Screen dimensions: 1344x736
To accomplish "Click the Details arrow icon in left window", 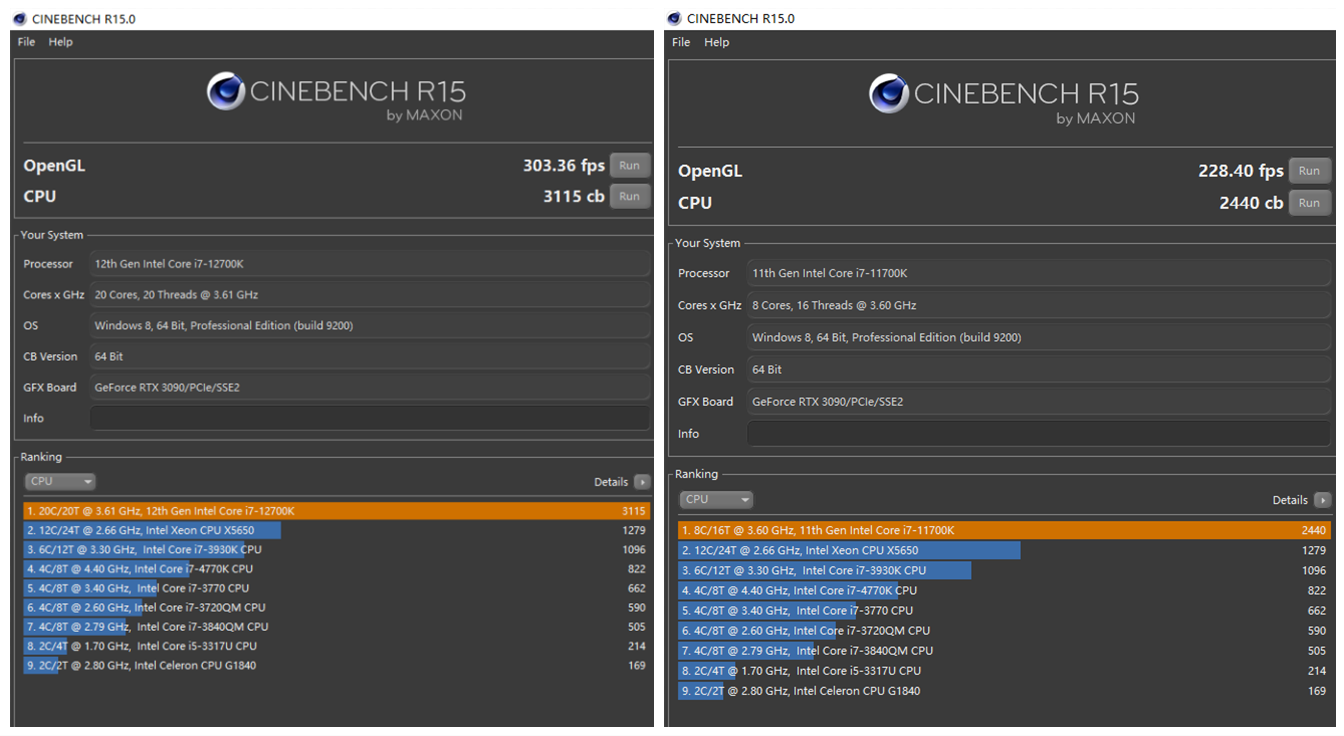I will point(642,482).
